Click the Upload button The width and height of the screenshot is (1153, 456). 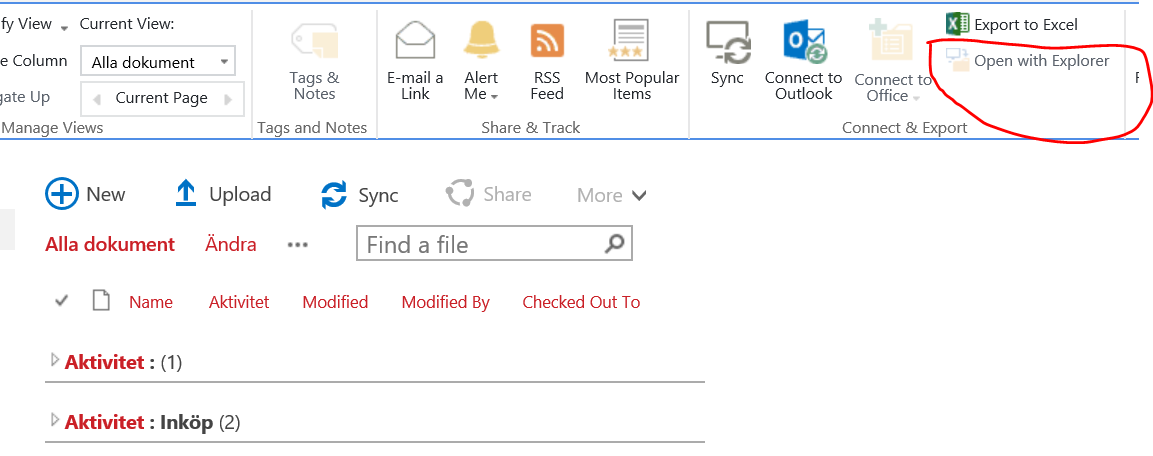tap(223, 194)
